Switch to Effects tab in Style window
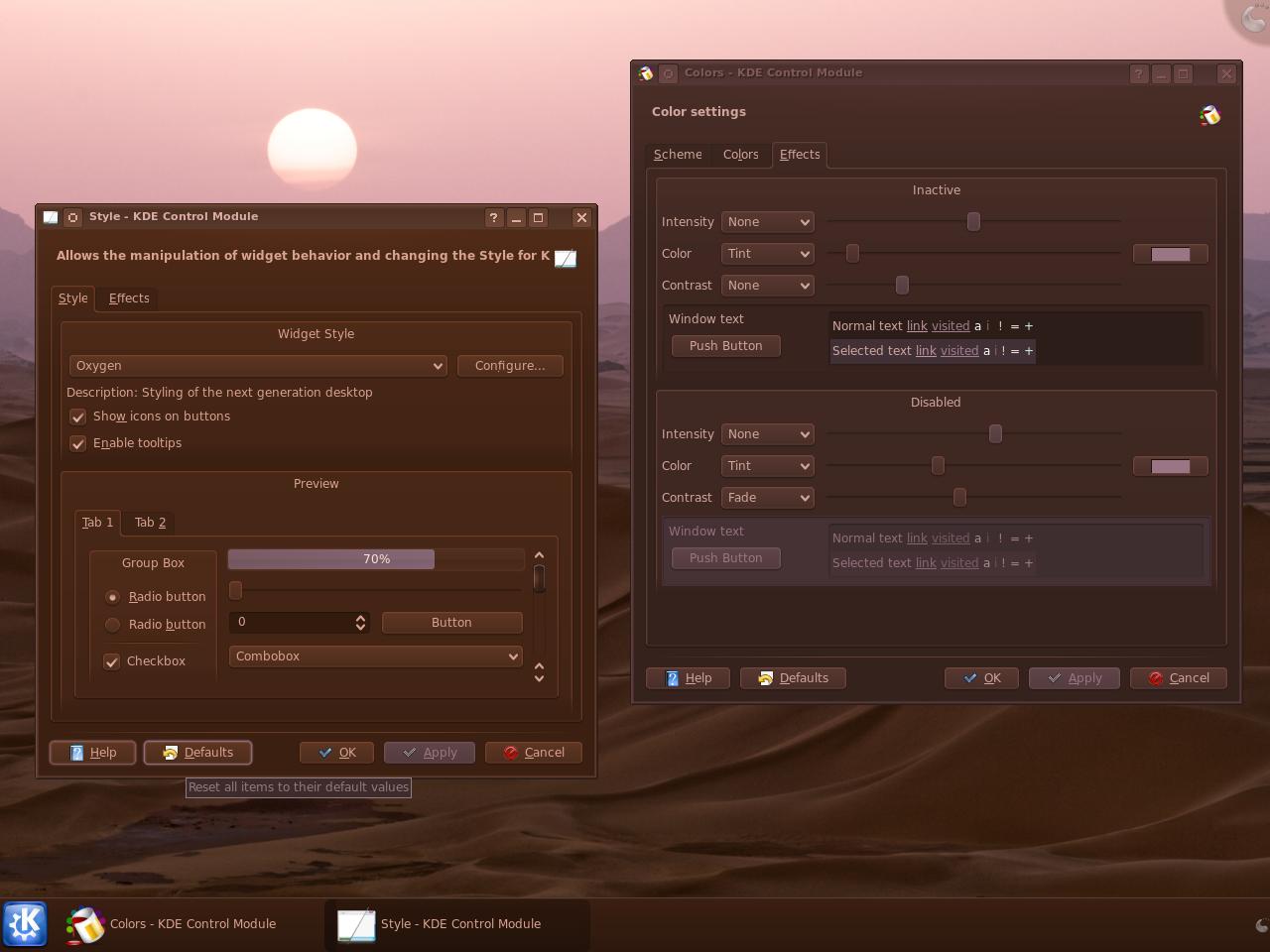Image resolution: width=1270 pixels, height=952 pixels. click(129, 298)
